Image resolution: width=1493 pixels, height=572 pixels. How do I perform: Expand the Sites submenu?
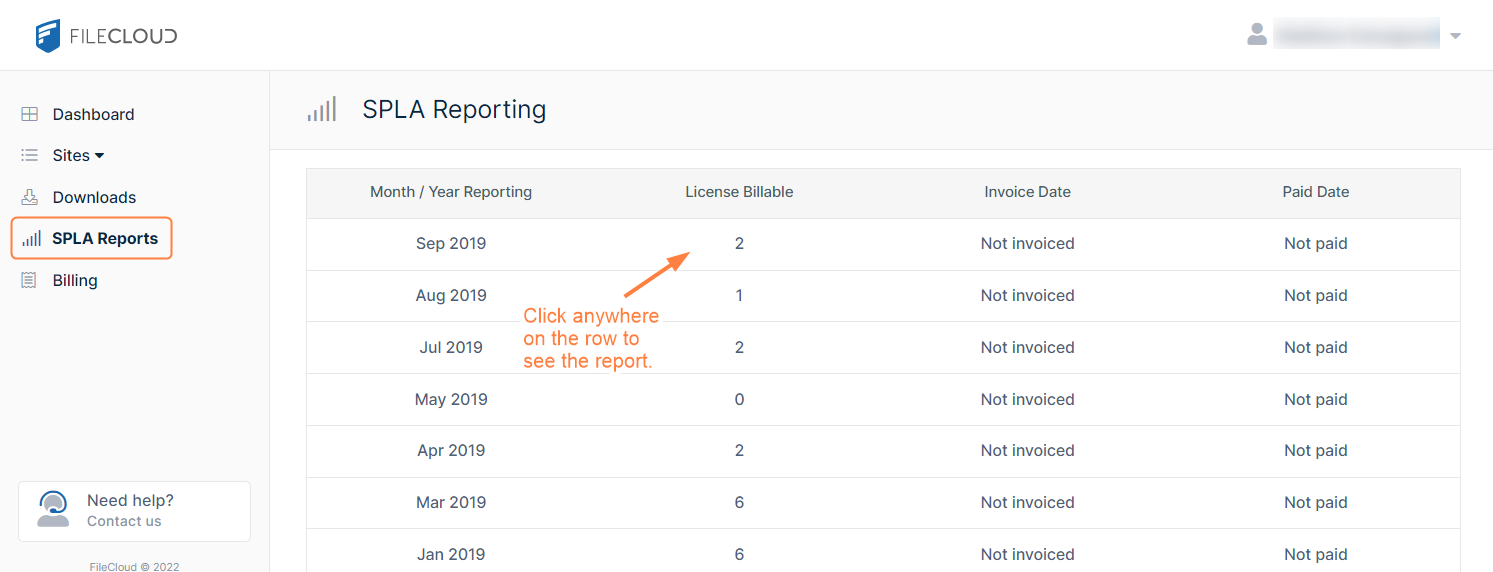[x=78, y=155]
